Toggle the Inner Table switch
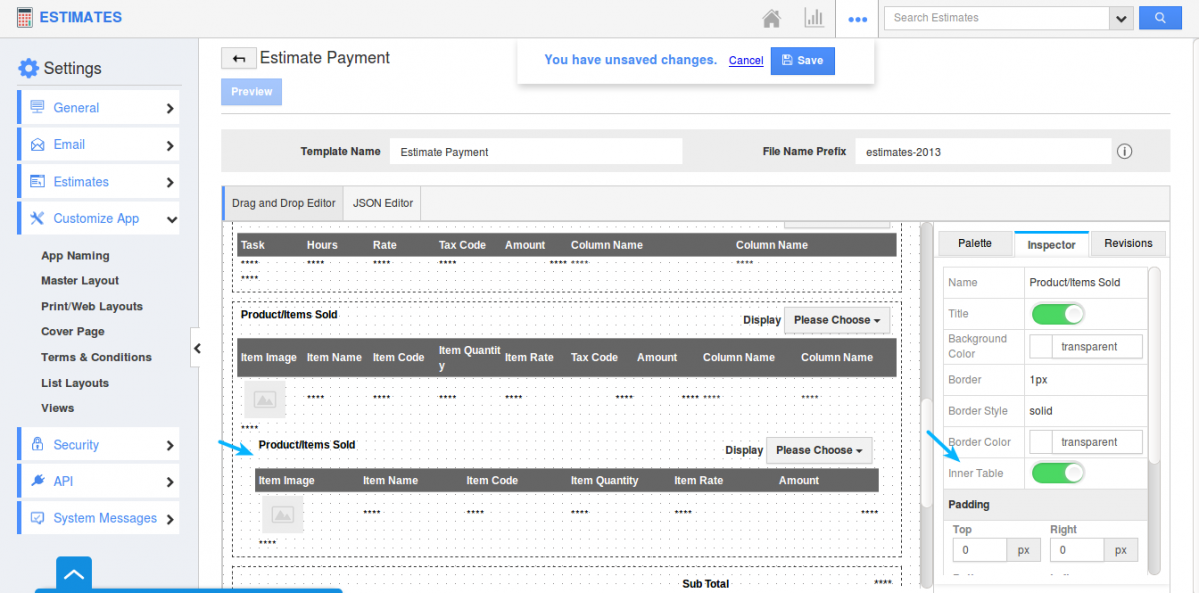Screen dimensions: 1199x593 [1058, 473]
